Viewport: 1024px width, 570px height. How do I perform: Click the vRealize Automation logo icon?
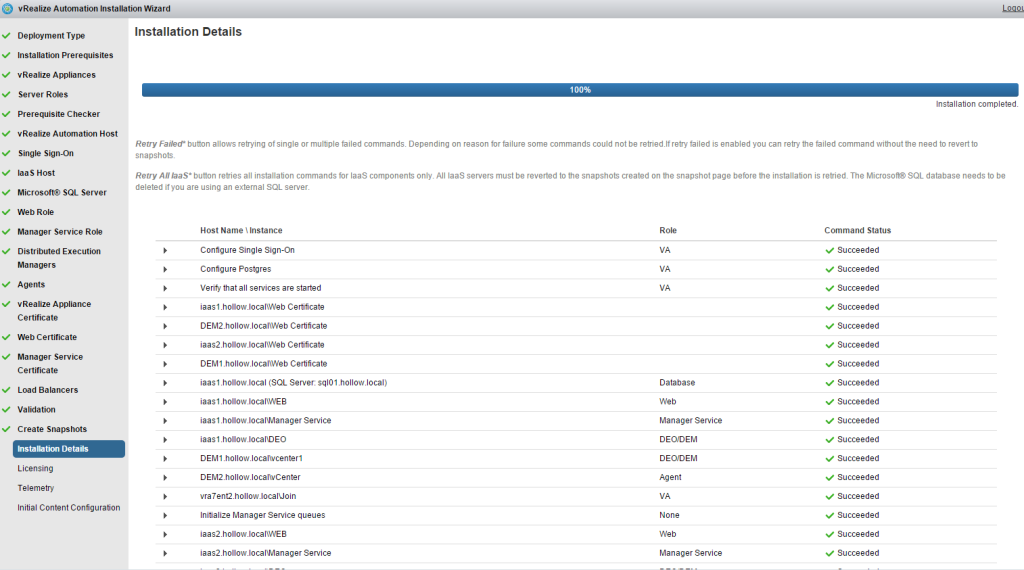coord(7,8)
